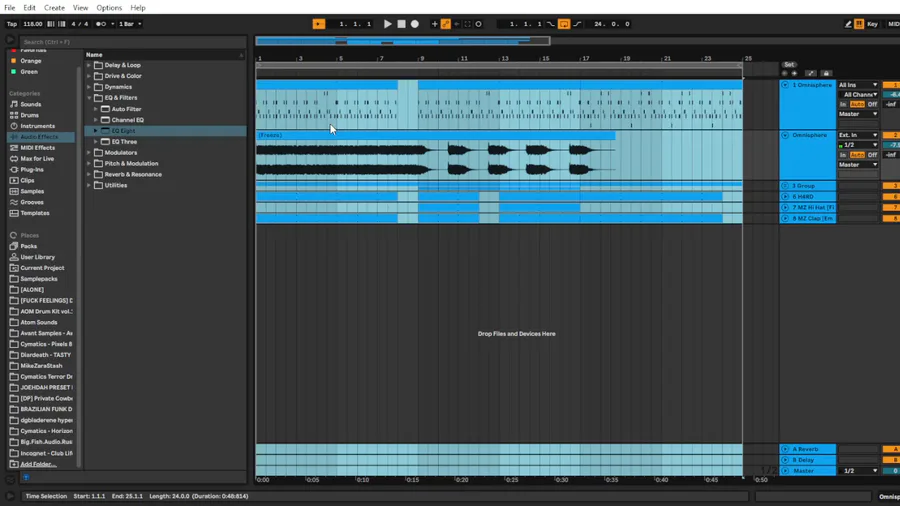The width and height of the screenshot is (900, 506).
Task: Open the View menu
Action: tap(80, 8)
